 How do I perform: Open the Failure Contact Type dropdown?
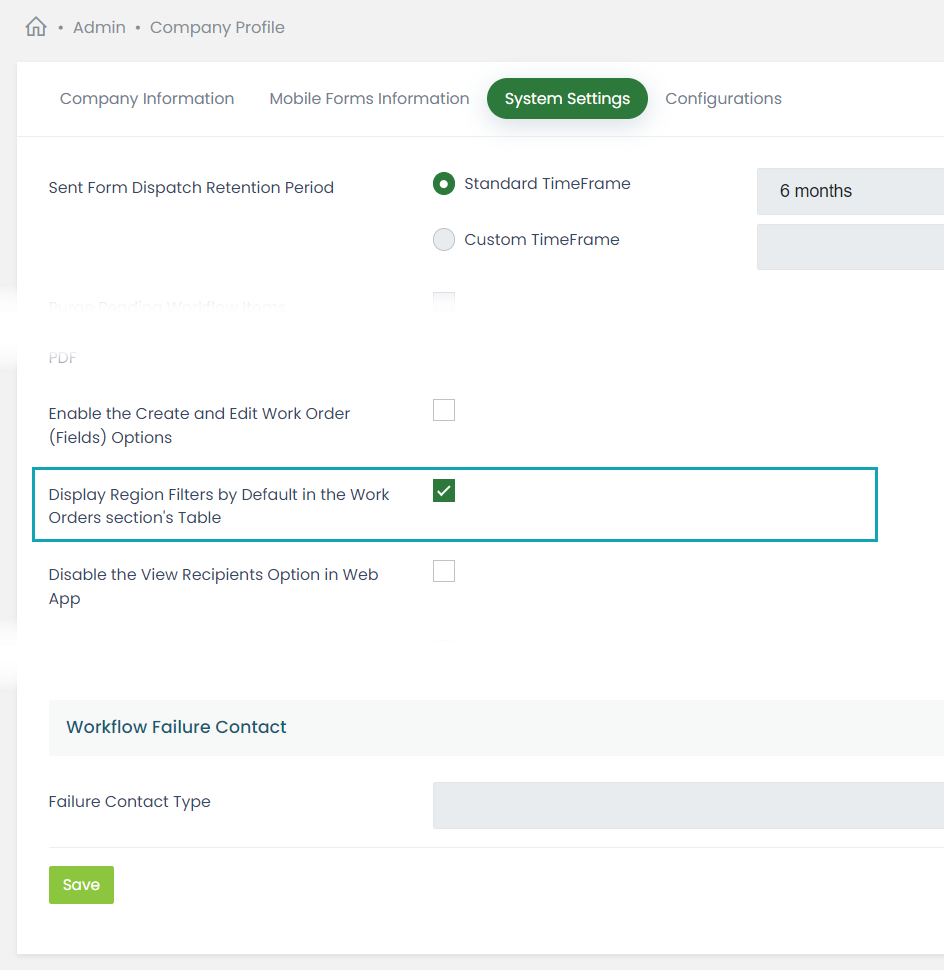pyautogui.click(x=688, y=805)
